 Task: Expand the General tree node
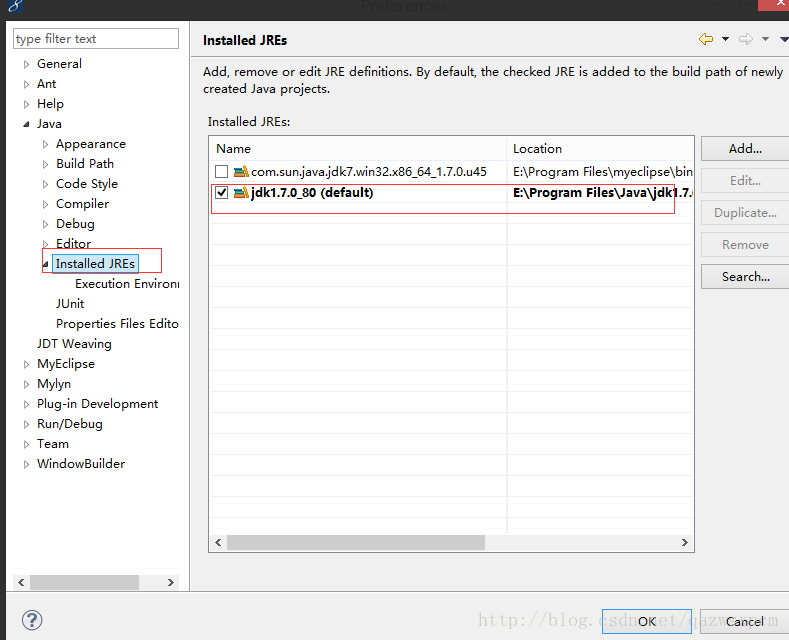pos(27,64)
